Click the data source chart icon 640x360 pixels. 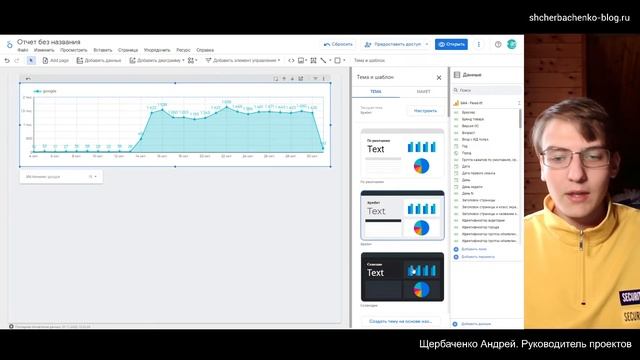456,103
